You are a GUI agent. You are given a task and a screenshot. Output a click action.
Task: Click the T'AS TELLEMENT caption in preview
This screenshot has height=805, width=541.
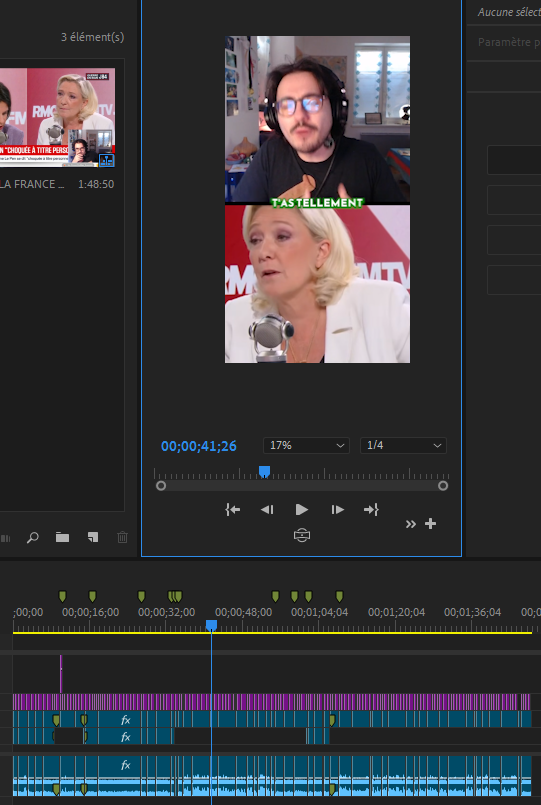point(317,203)
